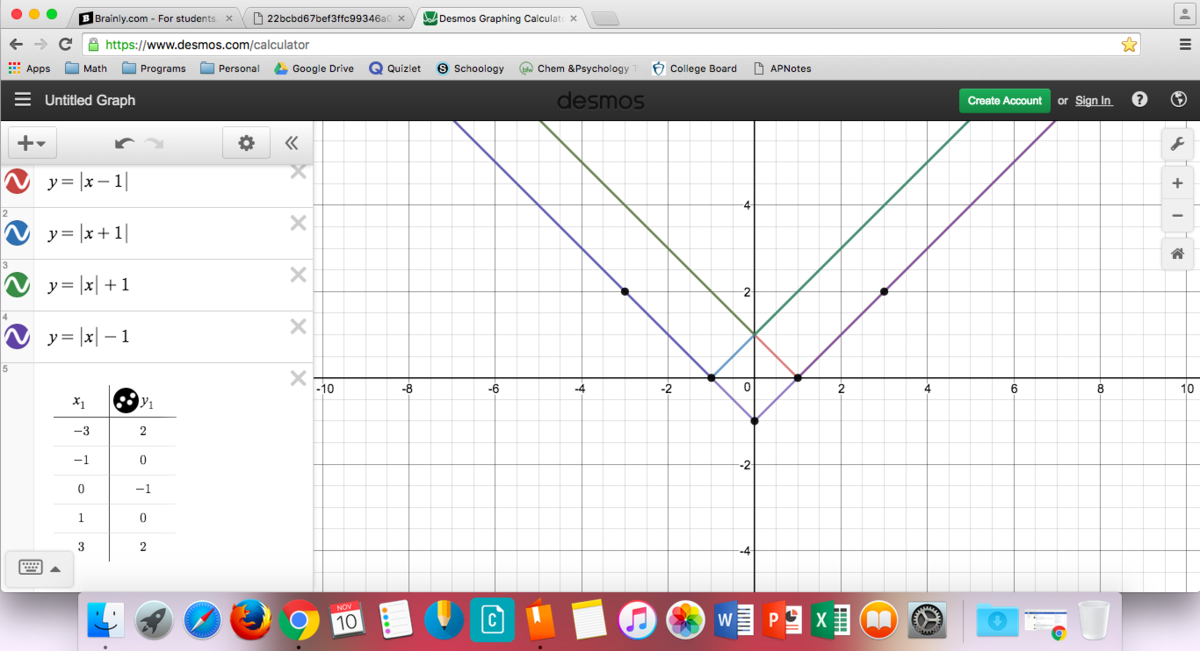Click the Untitled Graph title
Viewport: 1200px width, 651px height.
pyautogui.click(x=90, y=100)
